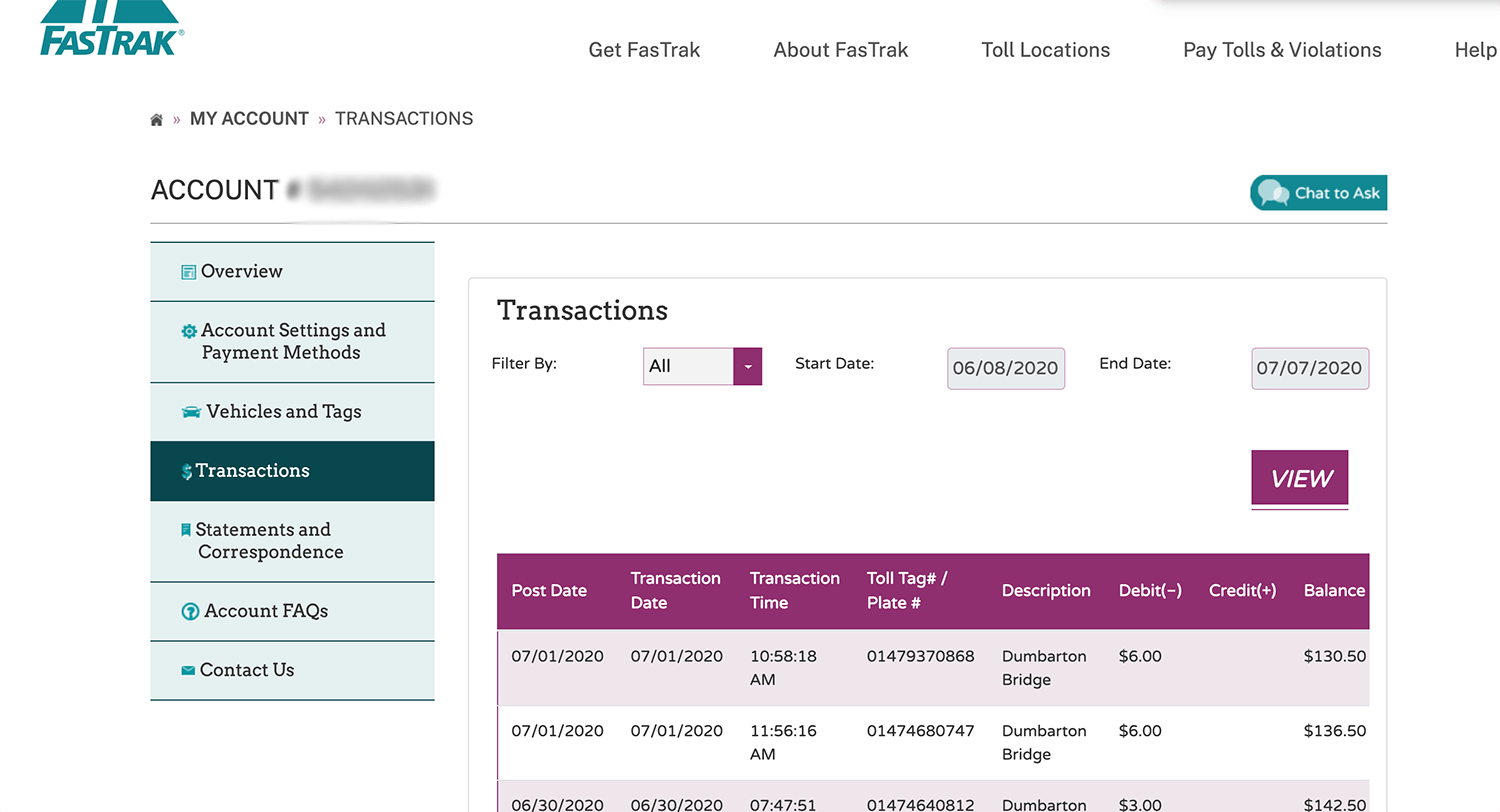
Task: Click the Transaction Time column header
Action: pos(795,591)
